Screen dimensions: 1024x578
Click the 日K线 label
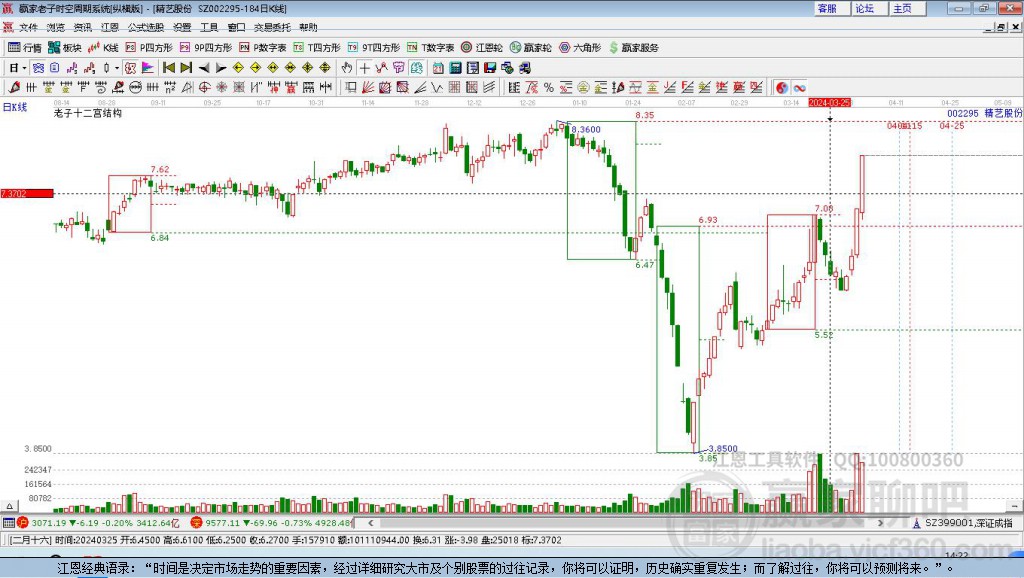tap(15, 107)
